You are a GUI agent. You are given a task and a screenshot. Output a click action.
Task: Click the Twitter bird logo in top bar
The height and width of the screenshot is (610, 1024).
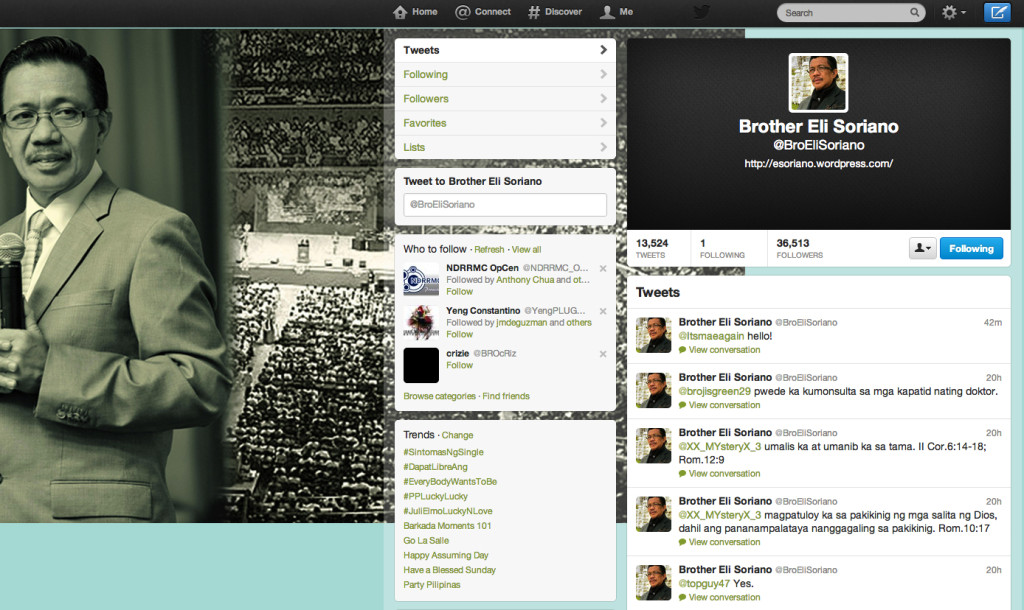(x=701, y=12)
